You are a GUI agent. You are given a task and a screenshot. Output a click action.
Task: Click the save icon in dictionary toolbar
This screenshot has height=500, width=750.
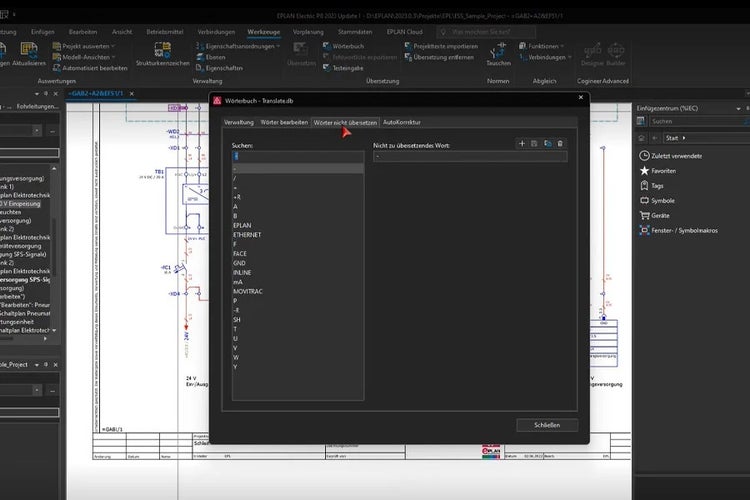[x=534, y=144]
